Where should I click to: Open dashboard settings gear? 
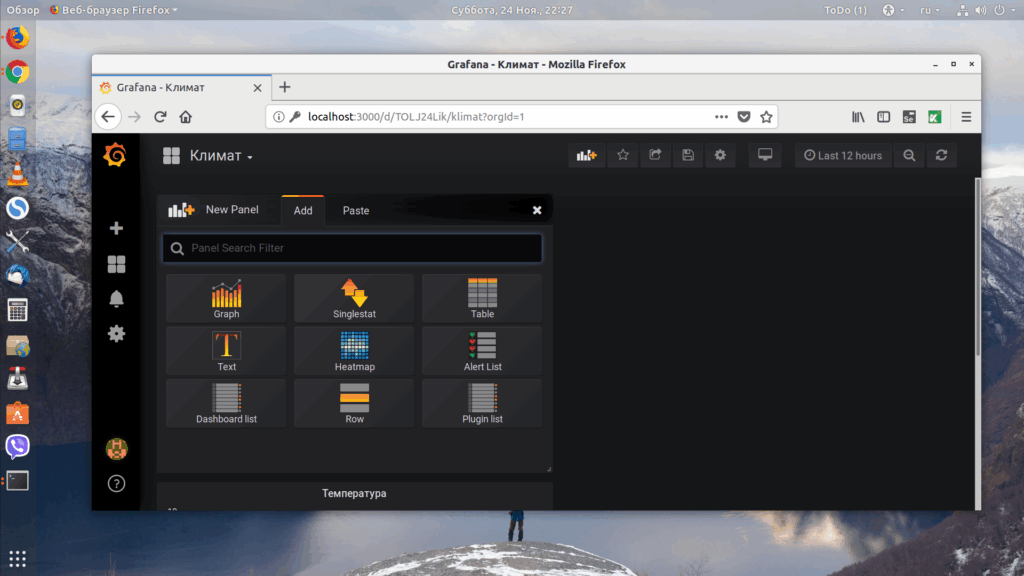(x=720, y=155)
